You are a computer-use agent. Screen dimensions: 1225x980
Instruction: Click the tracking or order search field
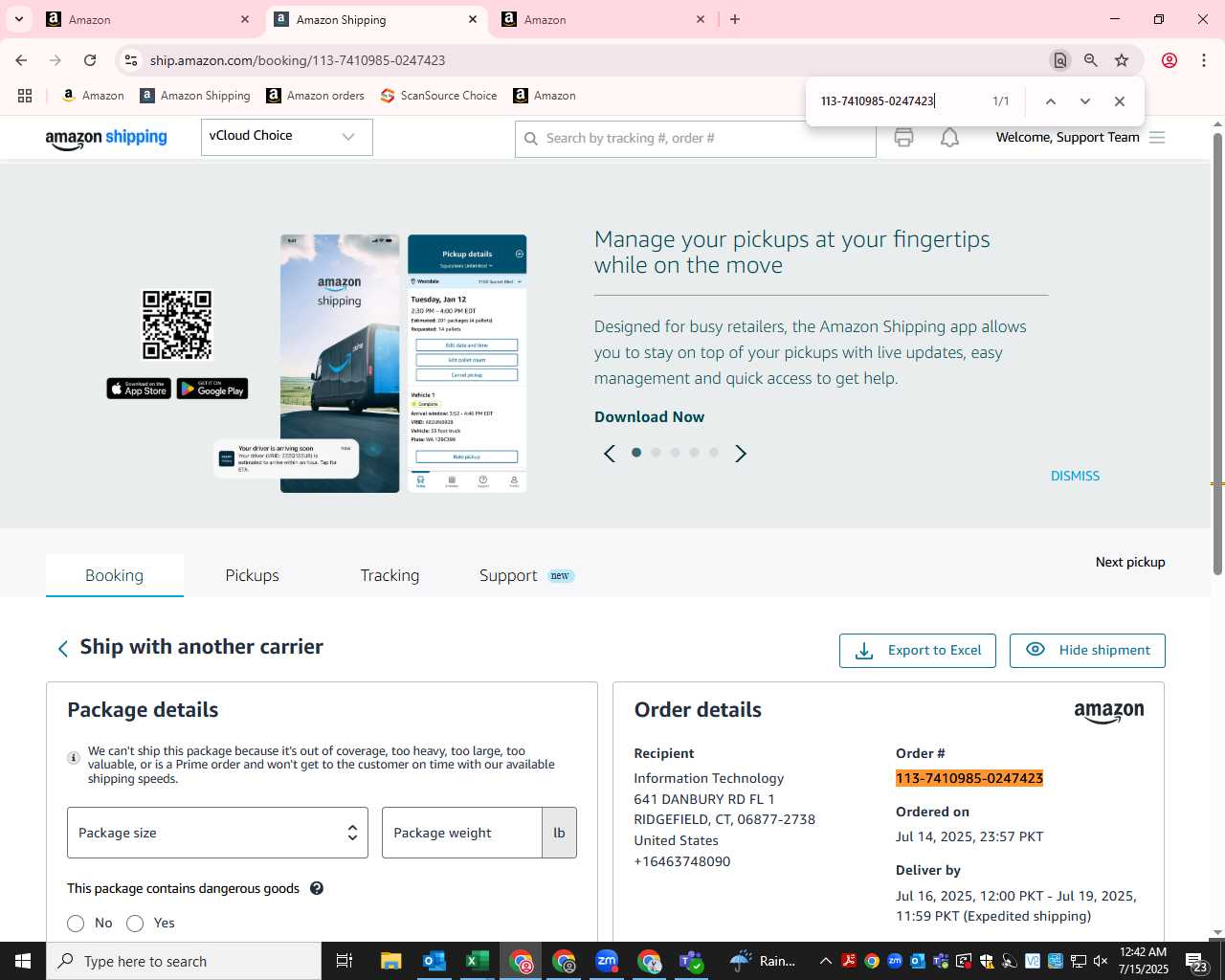[696, 139]
